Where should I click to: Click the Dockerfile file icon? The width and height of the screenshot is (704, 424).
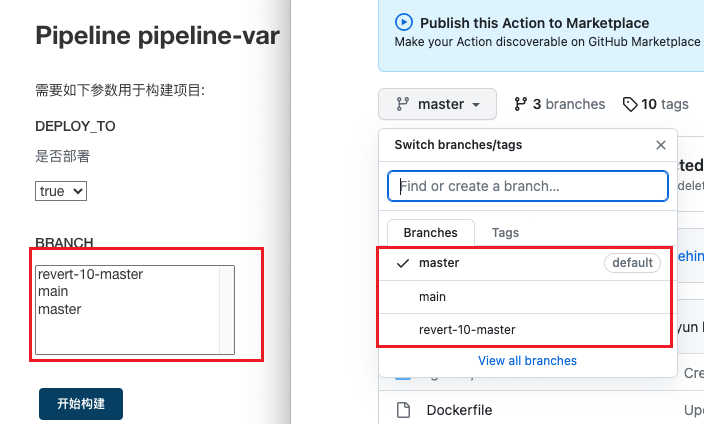pyautogui.click(x=403, y=410)
